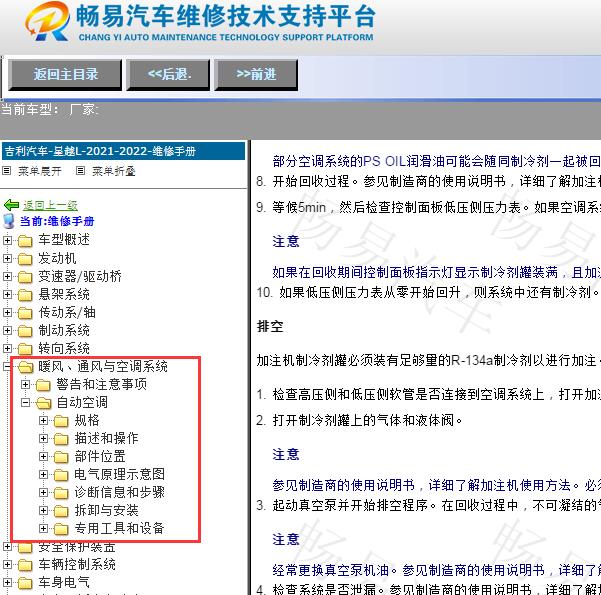Click the 诊断信息和步骤 folder icon

[61, 493]
